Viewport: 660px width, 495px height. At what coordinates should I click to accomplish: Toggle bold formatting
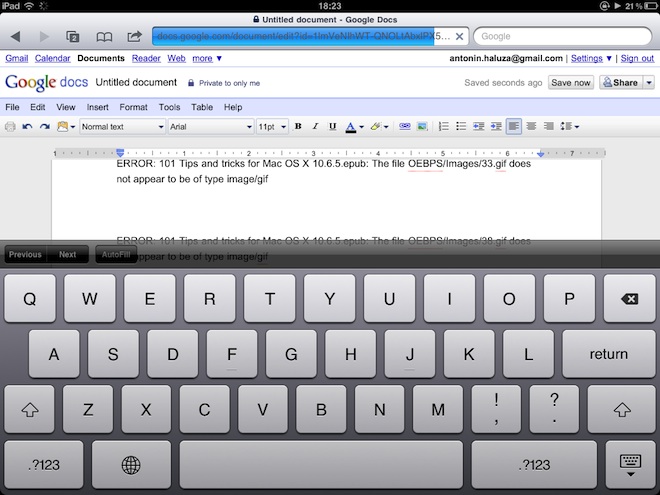(298, 126)
